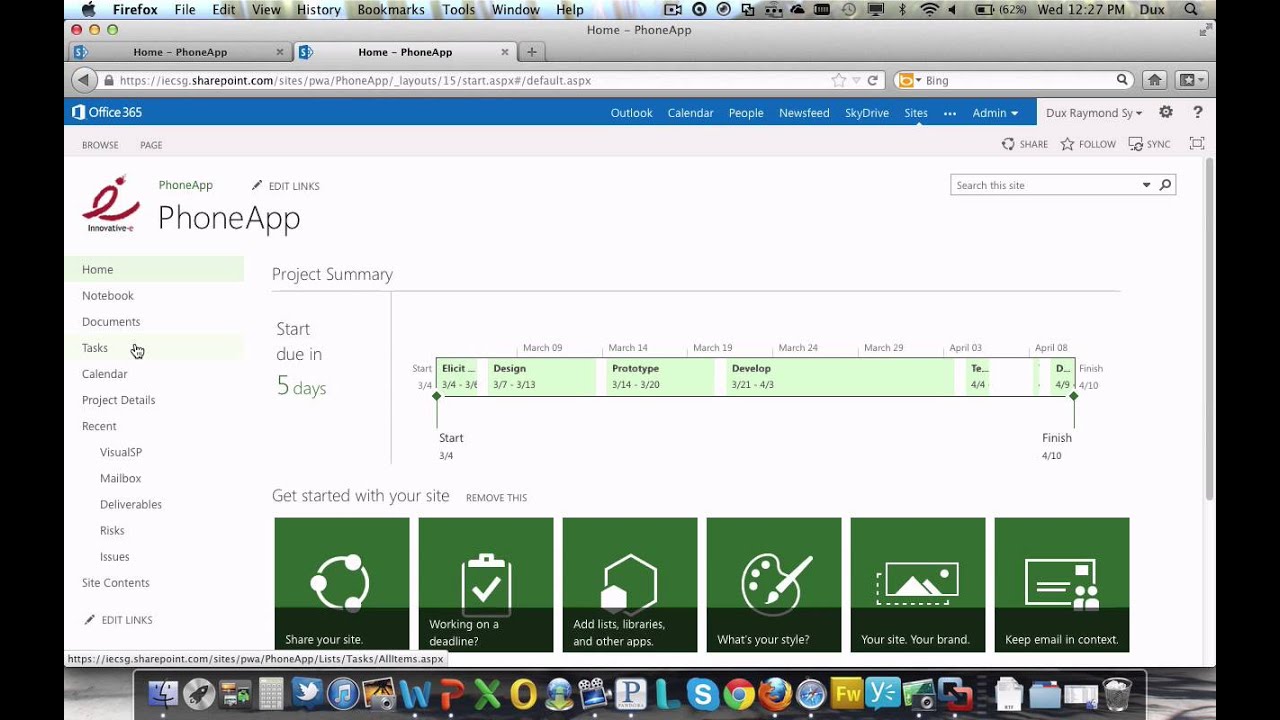Go to Sites link
Viewport: 1280px width, 720px height.
click(x=916, y=113)
